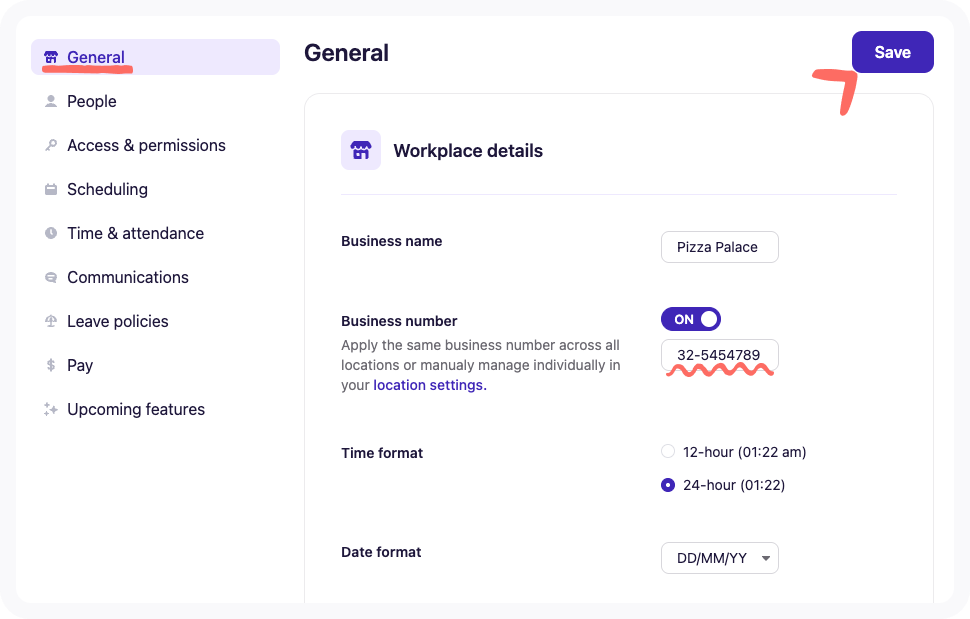Click the dollar icon next to Pay
The width and height of the screenshot is (970, 619).
[49, 365]
